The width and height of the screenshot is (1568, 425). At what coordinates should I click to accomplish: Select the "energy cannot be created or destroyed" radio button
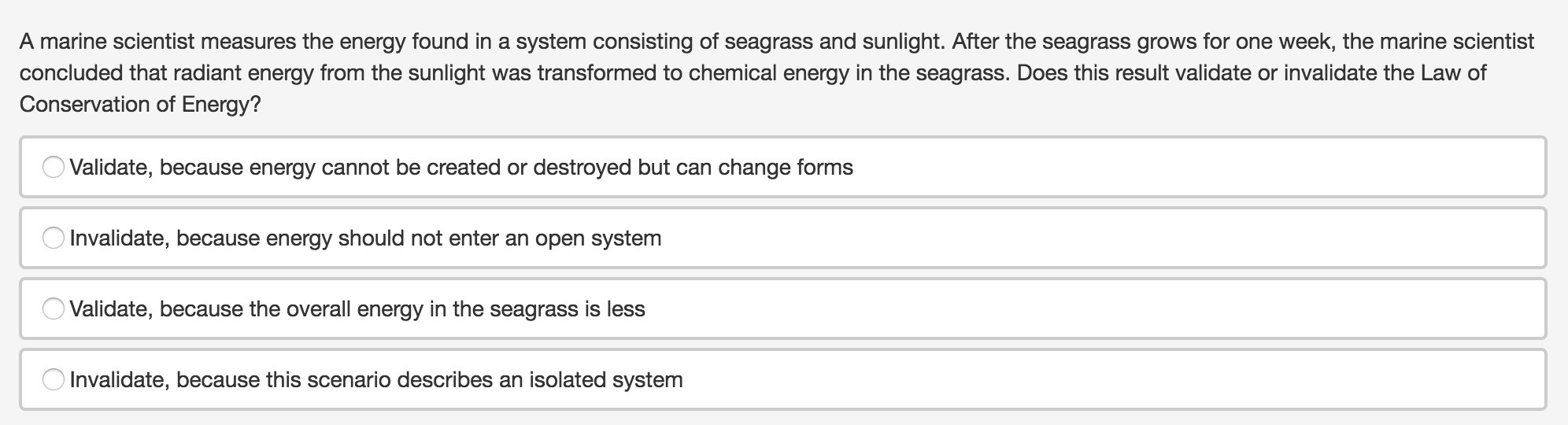coord(54,167)
